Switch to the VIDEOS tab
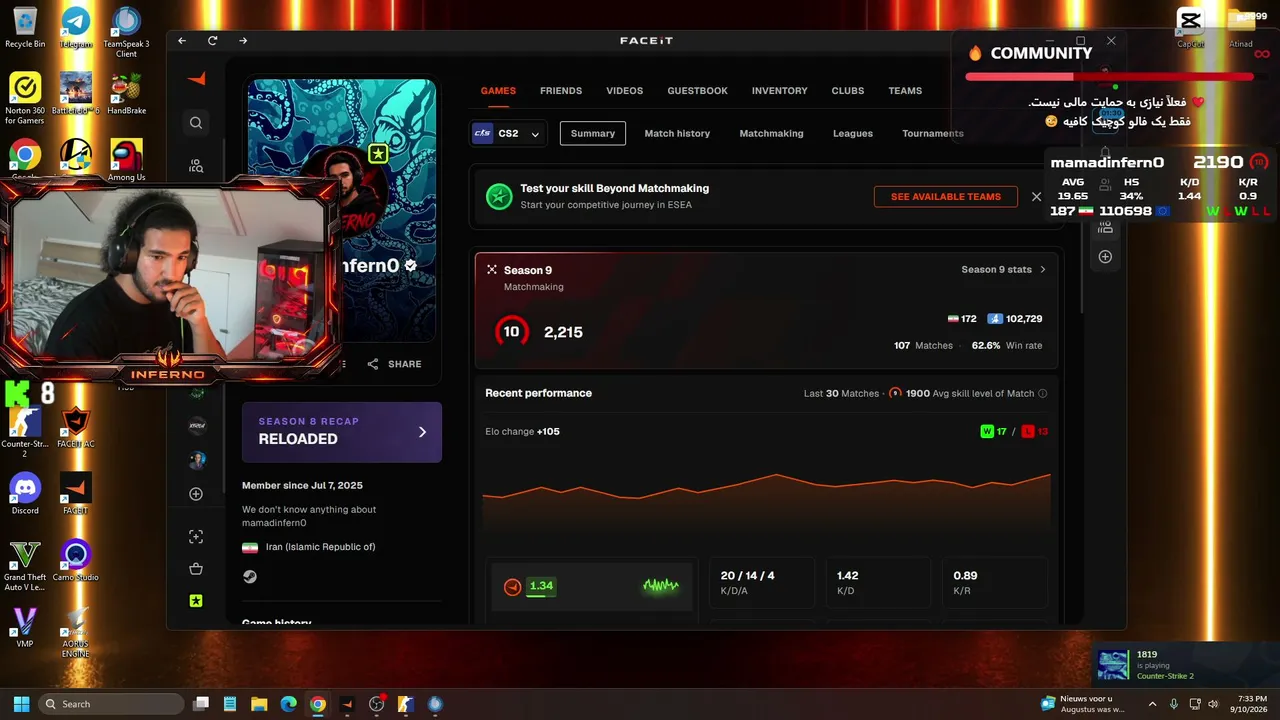This screenshot has width=1280, height=720. coord(625,91)
